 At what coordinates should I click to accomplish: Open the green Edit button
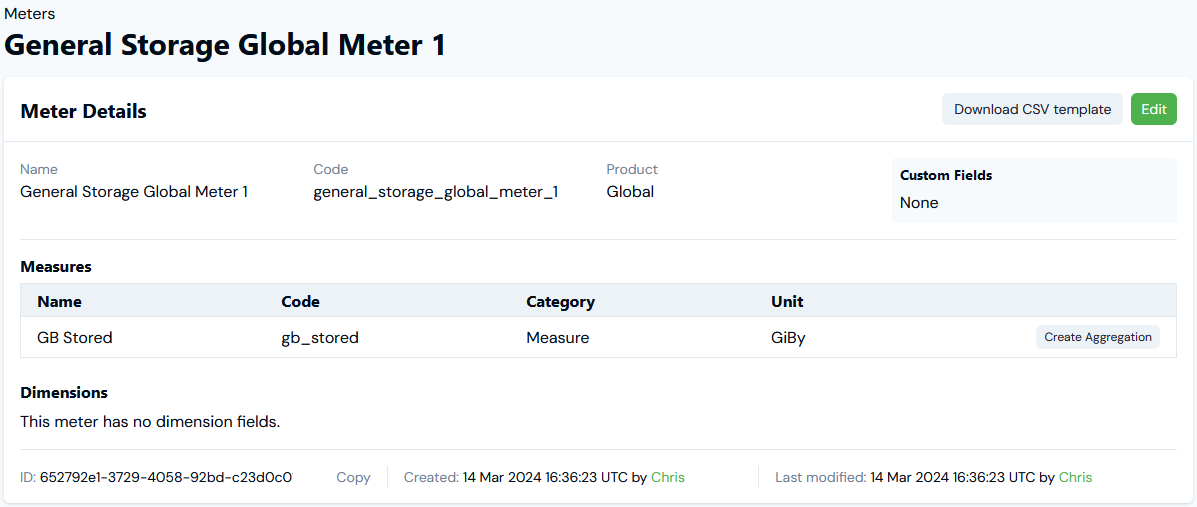[1153, 109]
